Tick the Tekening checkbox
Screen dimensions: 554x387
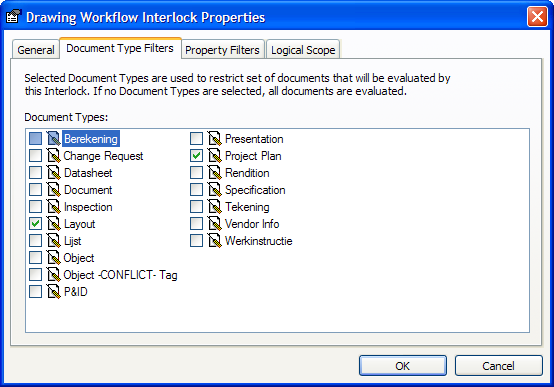(x=196, y=206)
